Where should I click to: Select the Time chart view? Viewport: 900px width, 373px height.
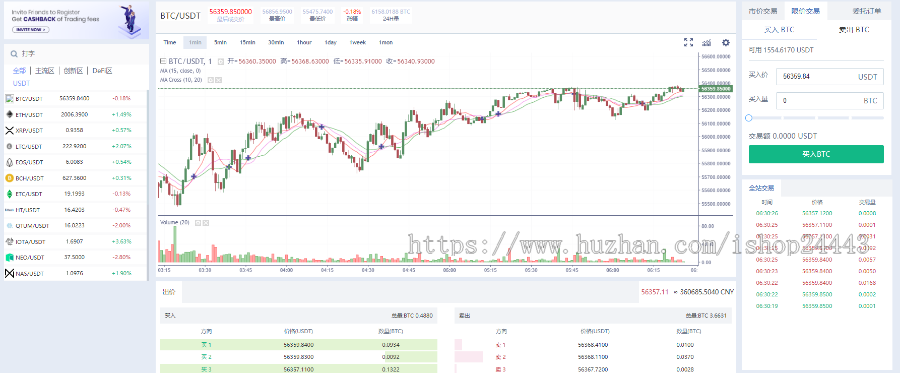pos(169,42)
